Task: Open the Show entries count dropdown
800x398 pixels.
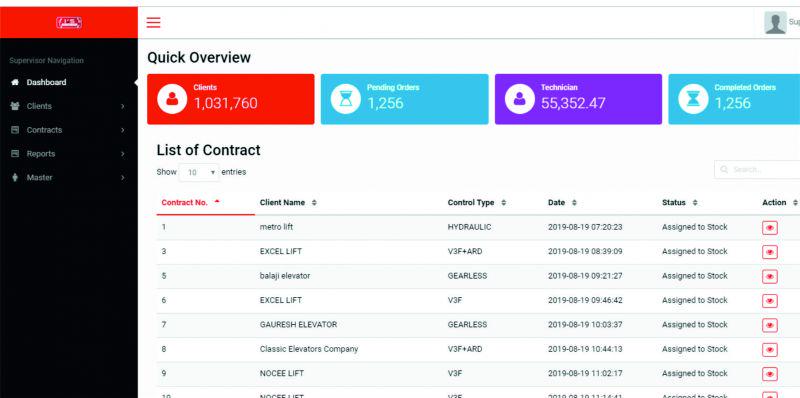Action: (199, 172)
